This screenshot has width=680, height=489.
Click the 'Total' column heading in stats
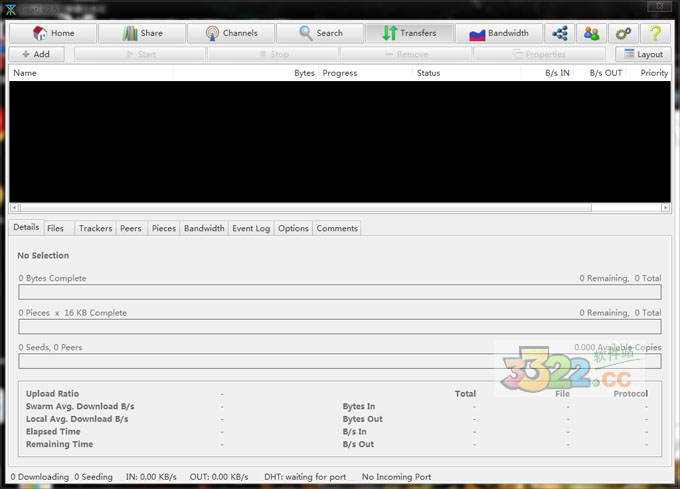(465, 394)
